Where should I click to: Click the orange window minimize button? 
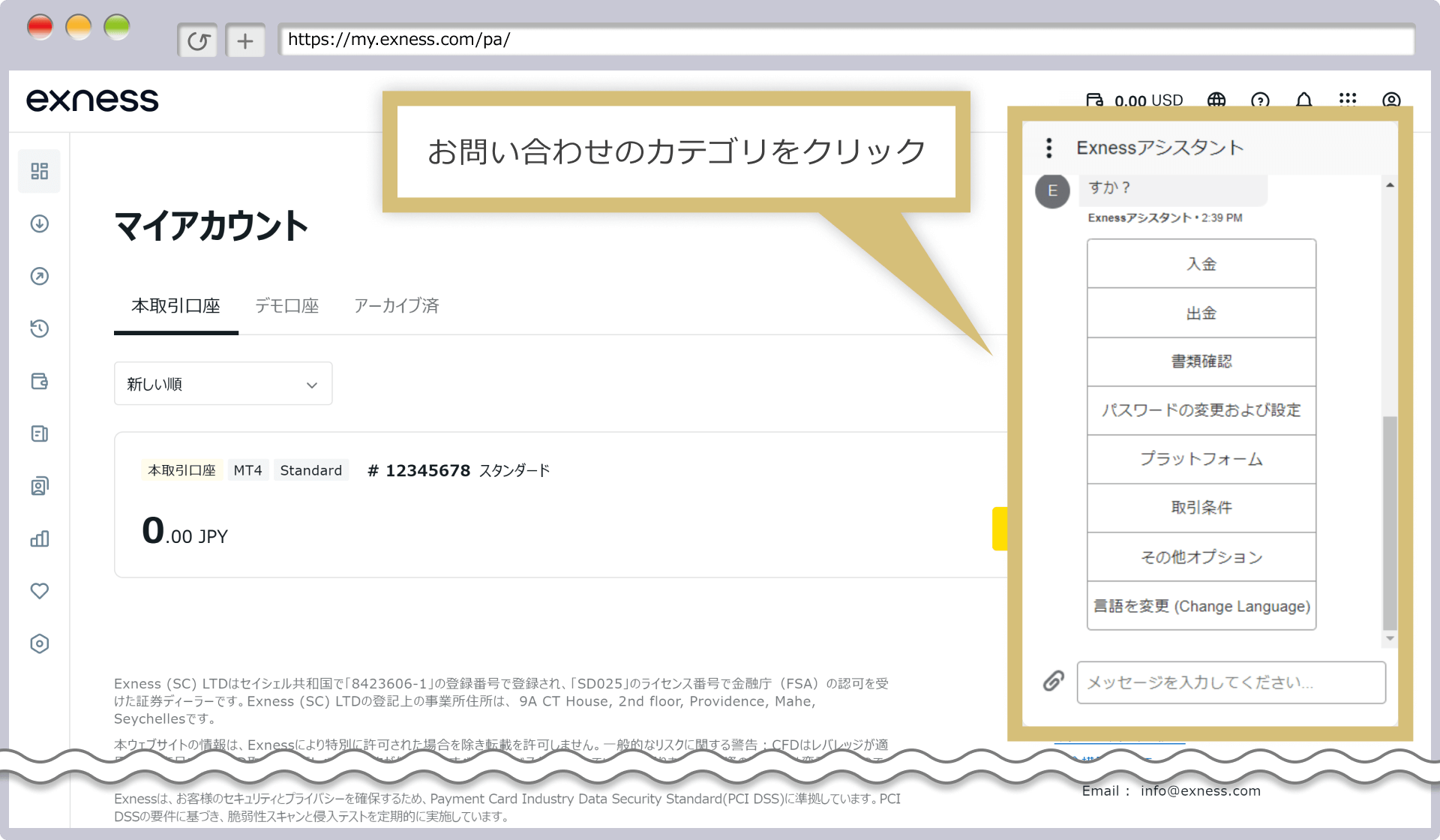[78, 27]
